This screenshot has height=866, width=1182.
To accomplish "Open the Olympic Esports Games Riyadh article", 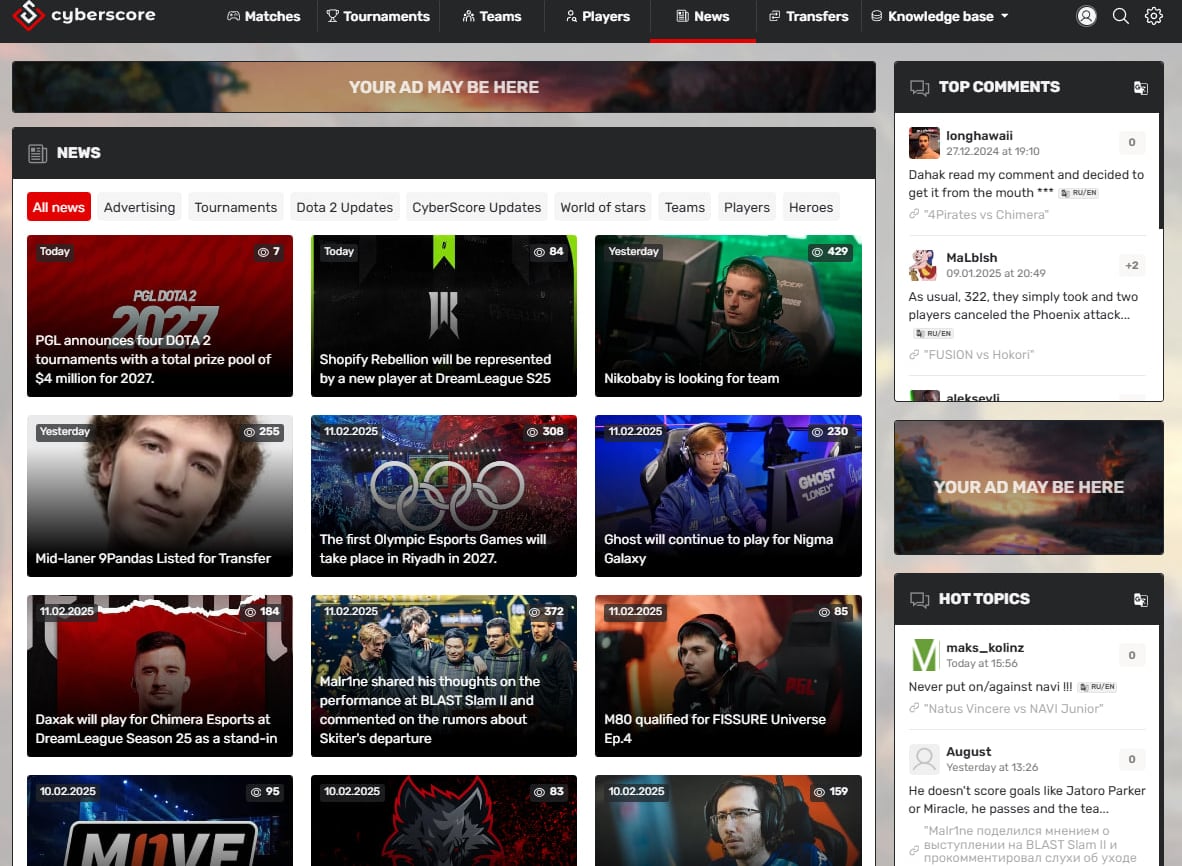I will pyautogui.click(x=444, y=496).
